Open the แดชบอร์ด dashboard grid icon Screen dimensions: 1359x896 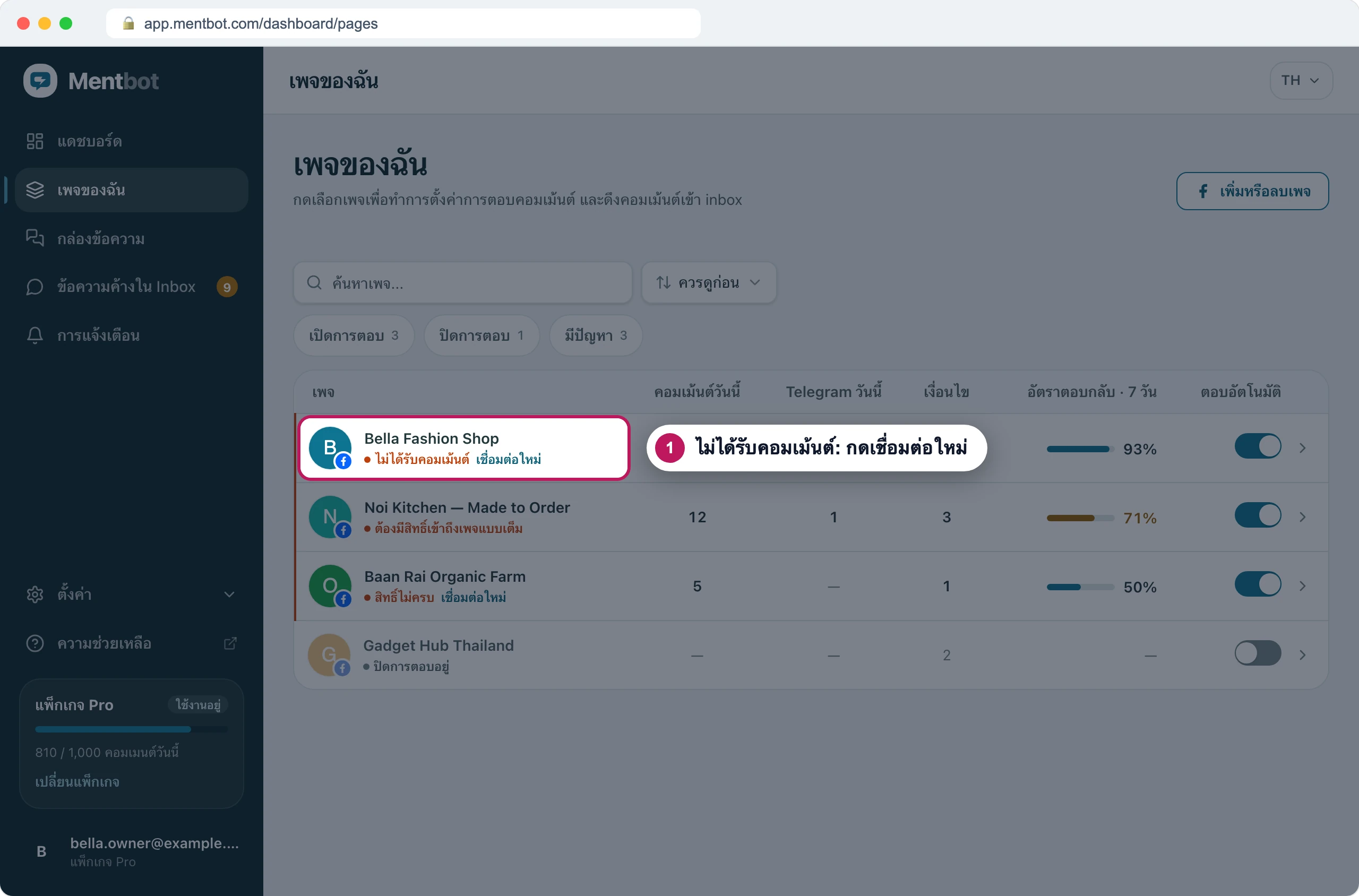pyautogui.click(x=35, y=141)
